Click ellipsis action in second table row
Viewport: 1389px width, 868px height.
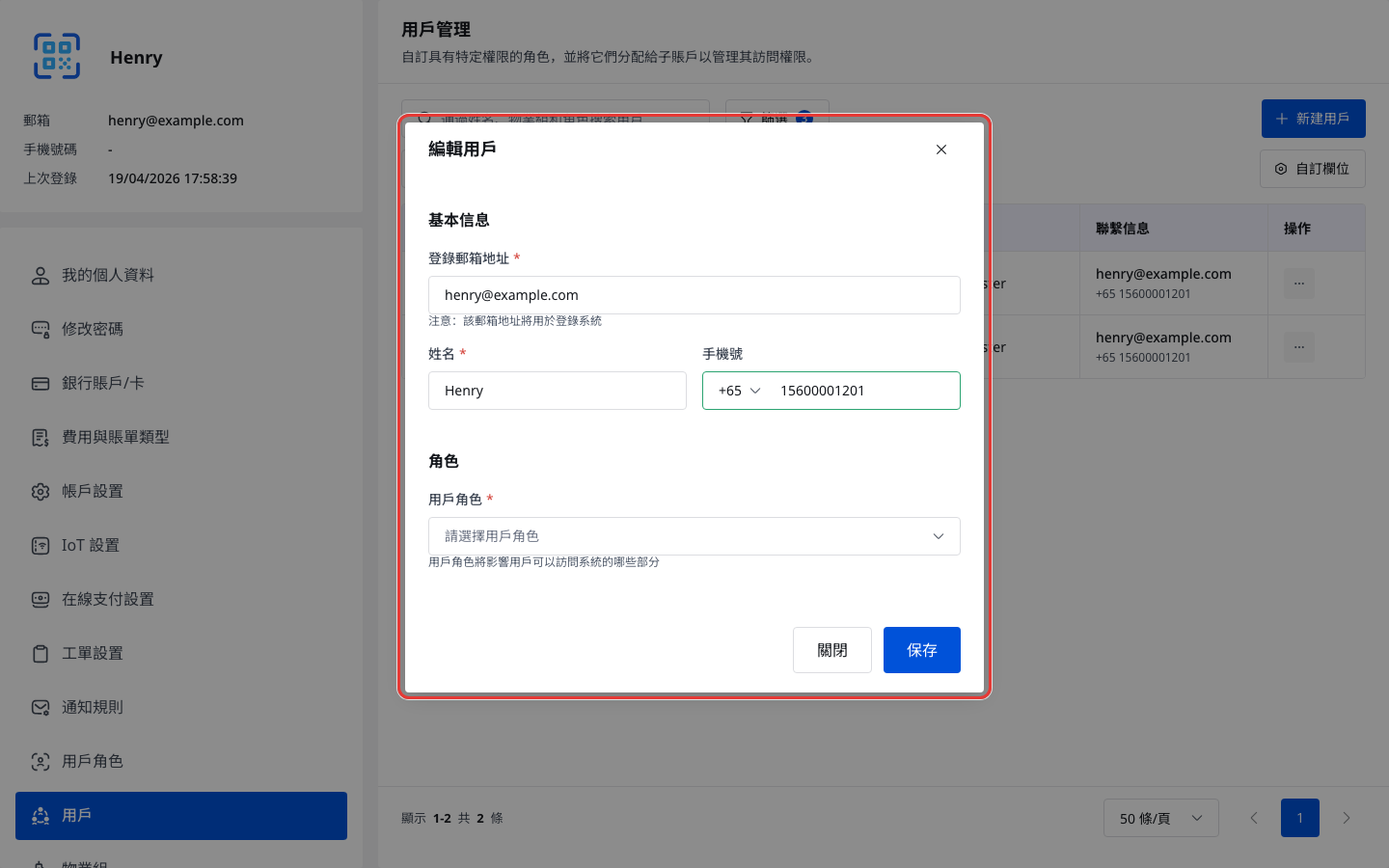coord(1299,347)
